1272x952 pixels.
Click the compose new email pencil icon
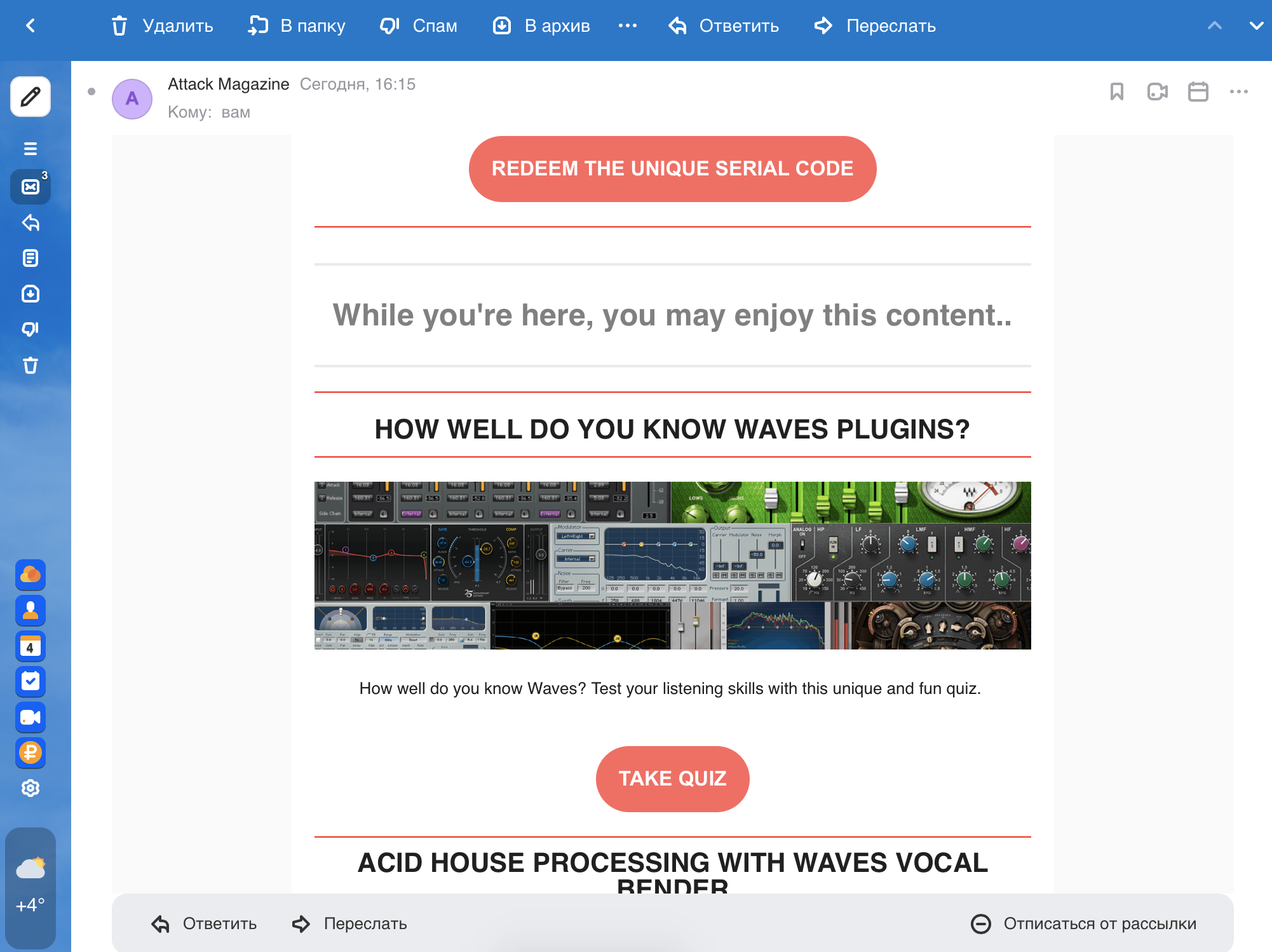30,97
